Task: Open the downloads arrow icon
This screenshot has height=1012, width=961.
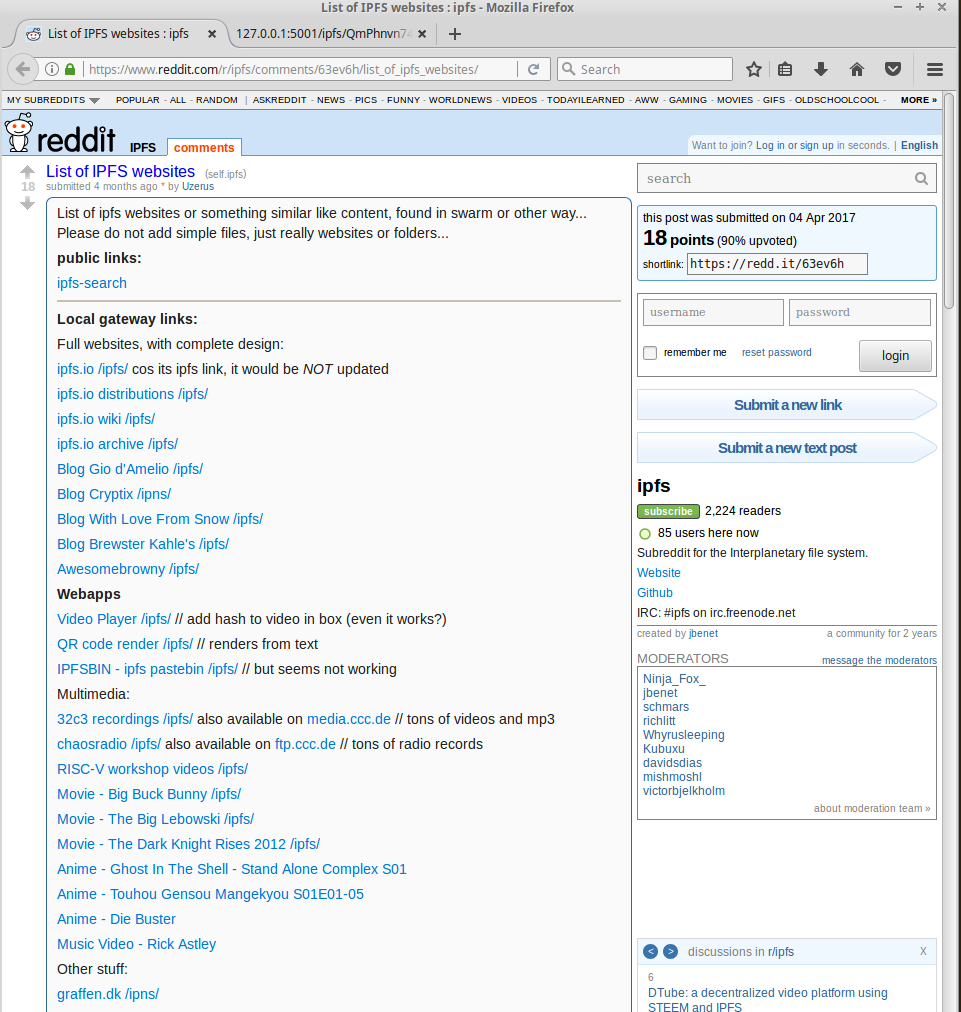Action: [820, 69]
